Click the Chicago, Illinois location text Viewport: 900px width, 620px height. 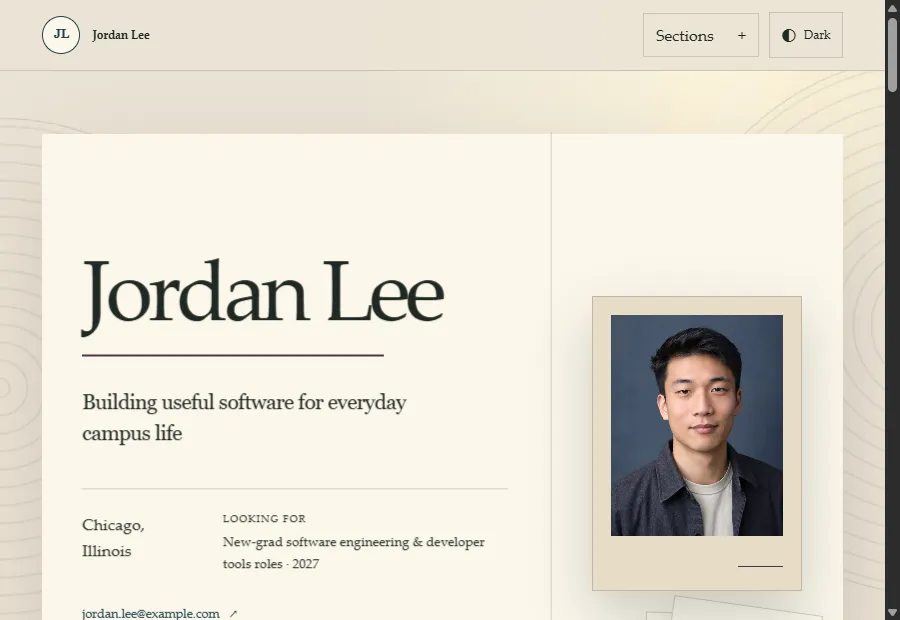114,538
